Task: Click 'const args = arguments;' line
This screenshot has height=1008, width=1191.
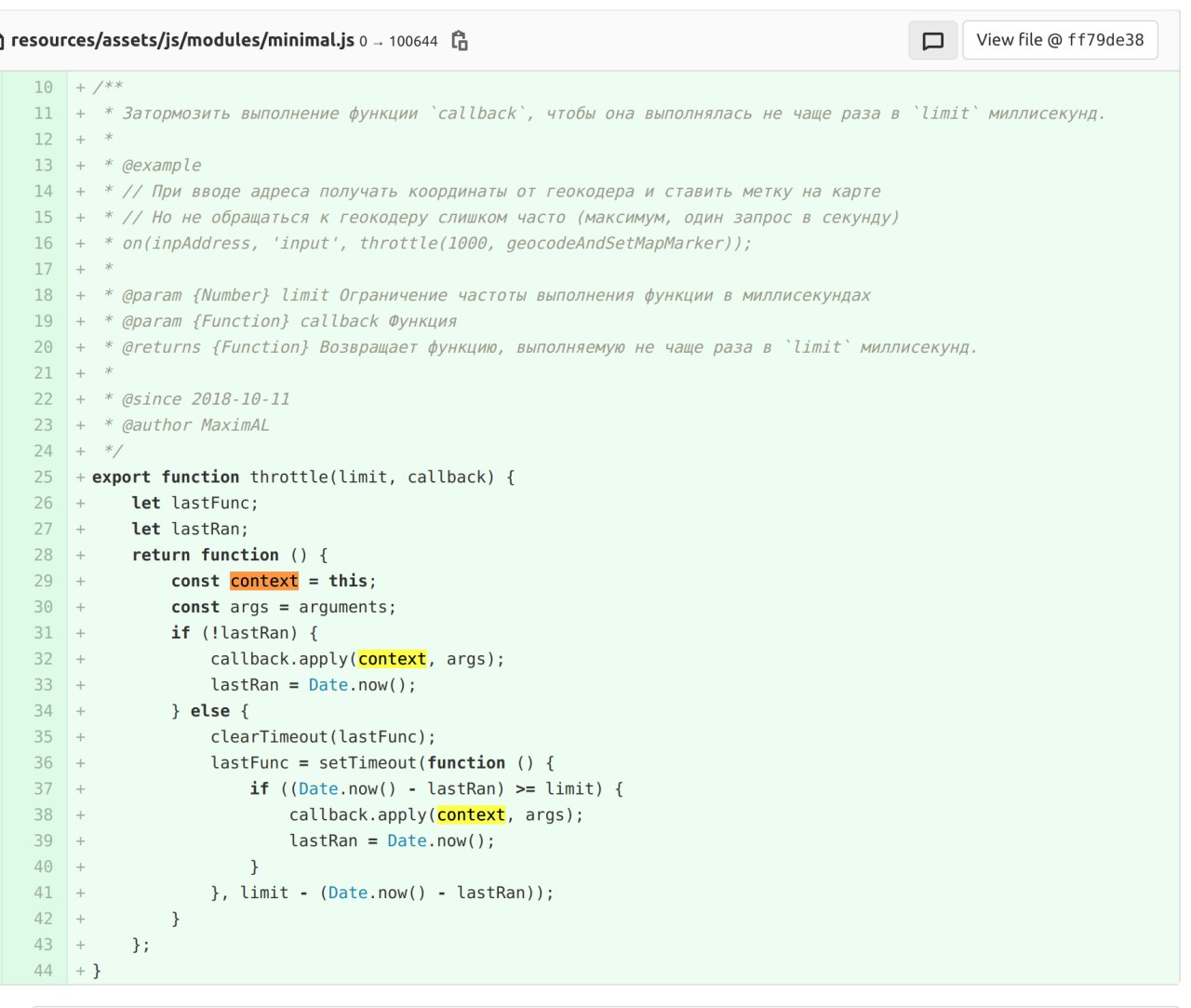Action: (284, 607)
